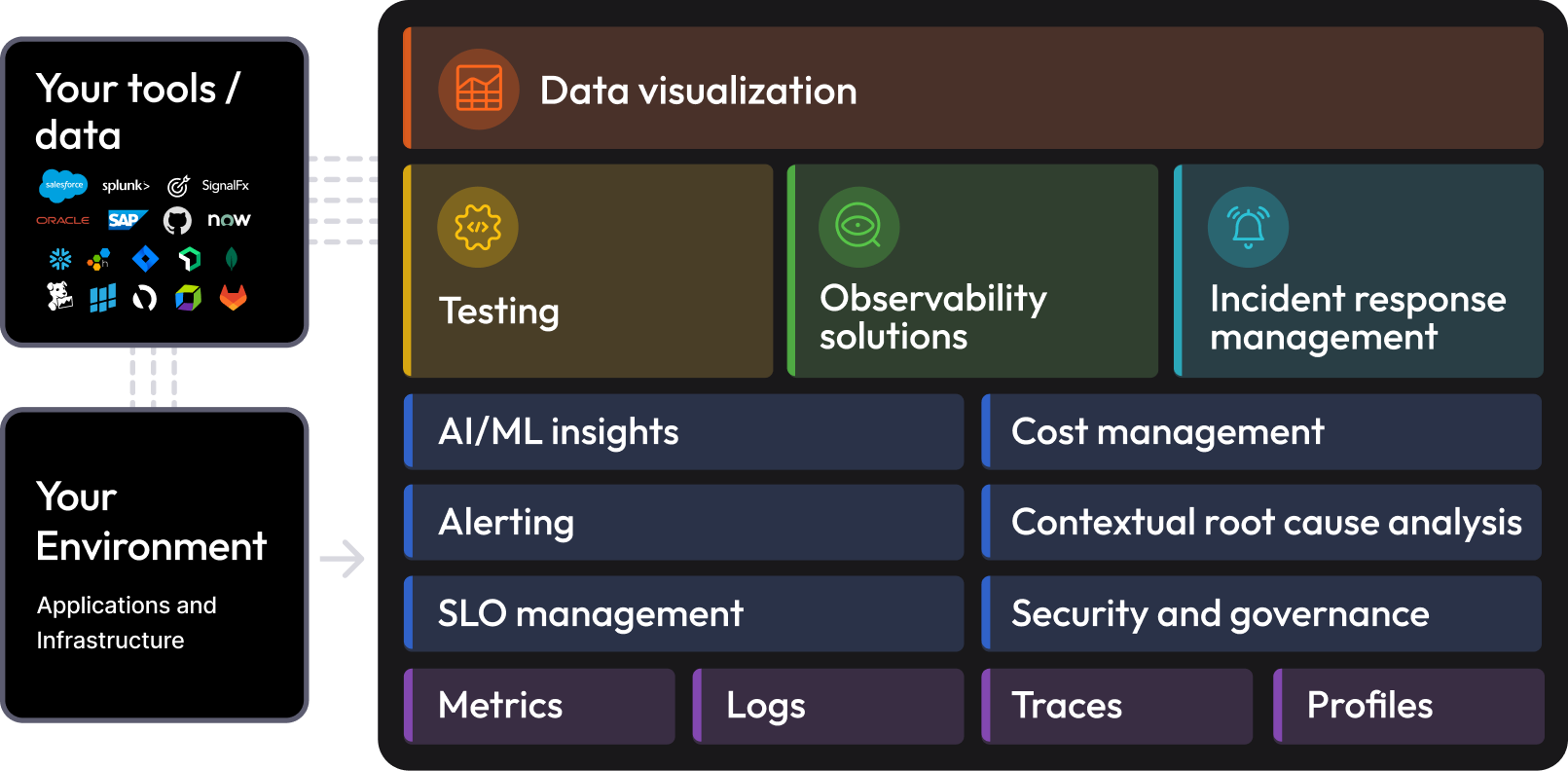
Task: Select the Traces tile
Action: click(1117, 706)
